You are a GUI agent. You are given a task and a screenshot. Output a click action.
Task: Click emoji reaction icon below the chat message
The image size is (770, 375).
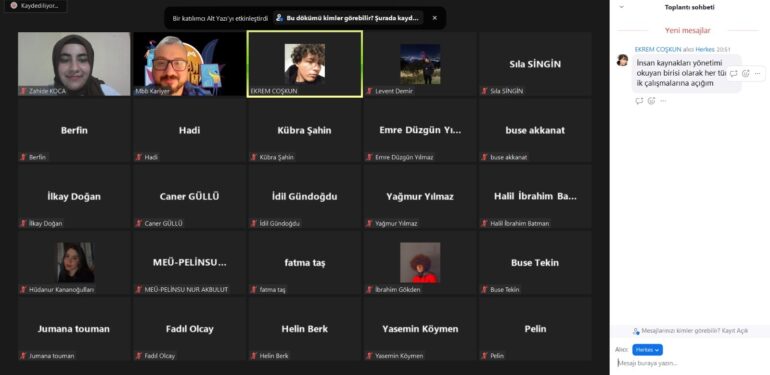tap(651, 101)
